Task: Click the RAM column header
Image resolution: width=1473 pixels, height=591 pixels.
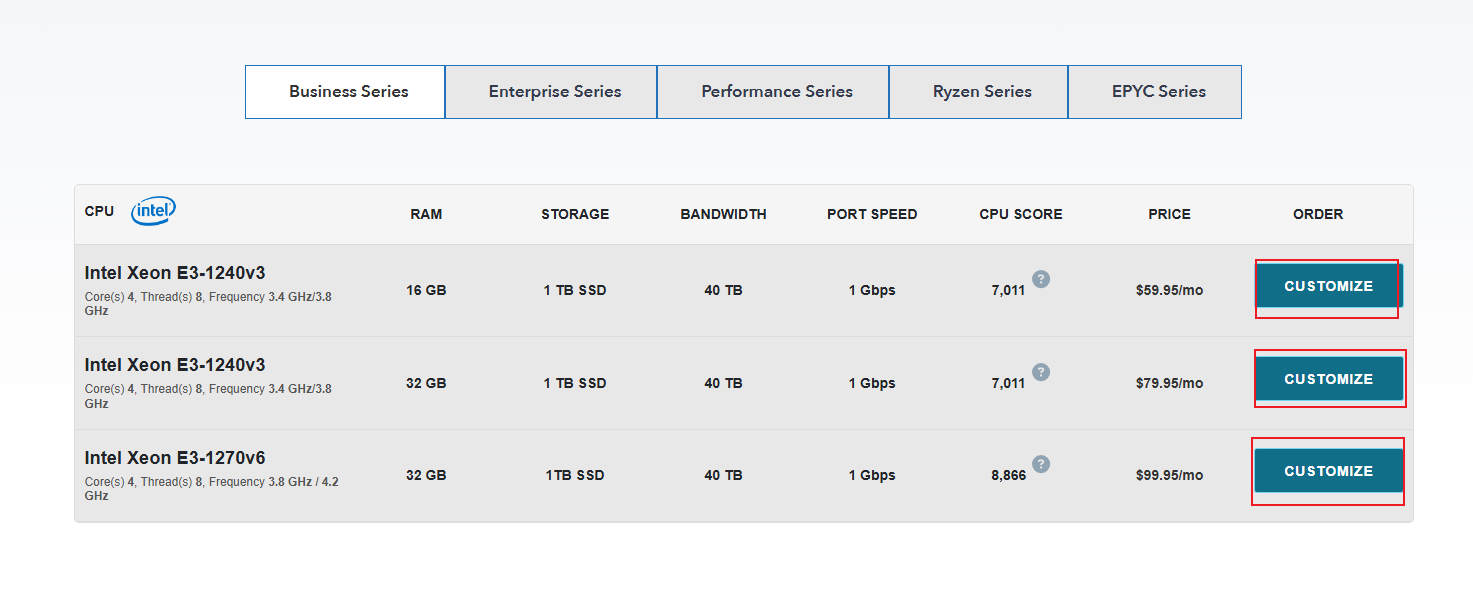Action: [426, 214]
